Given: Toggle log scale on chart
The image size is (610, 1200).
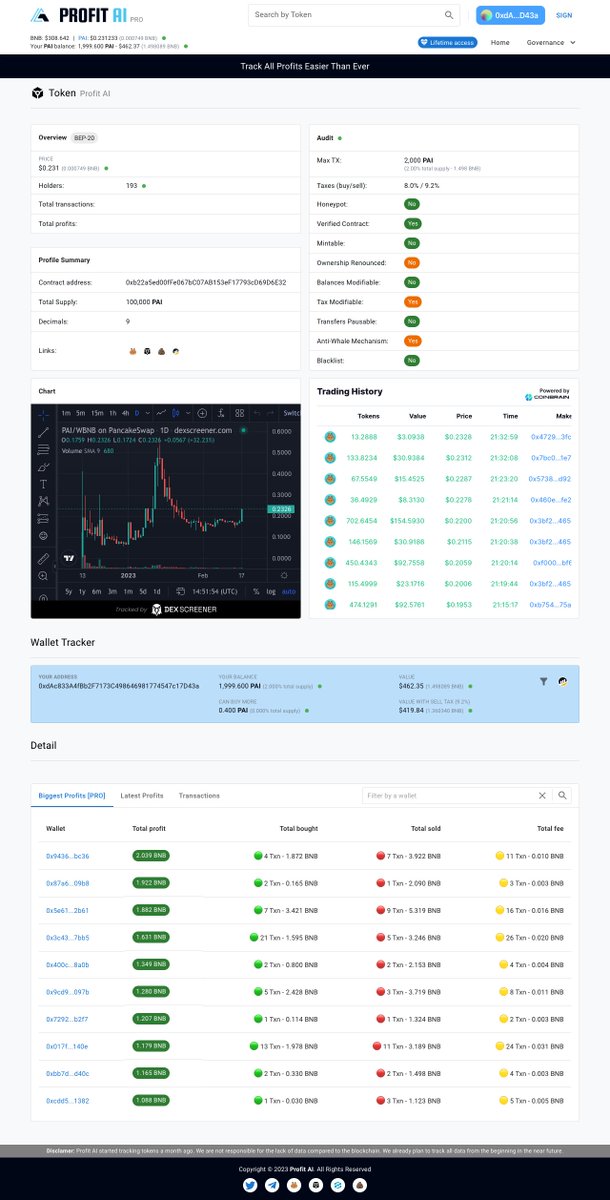Looking at the screenshot, I should (x=270, y=592).
